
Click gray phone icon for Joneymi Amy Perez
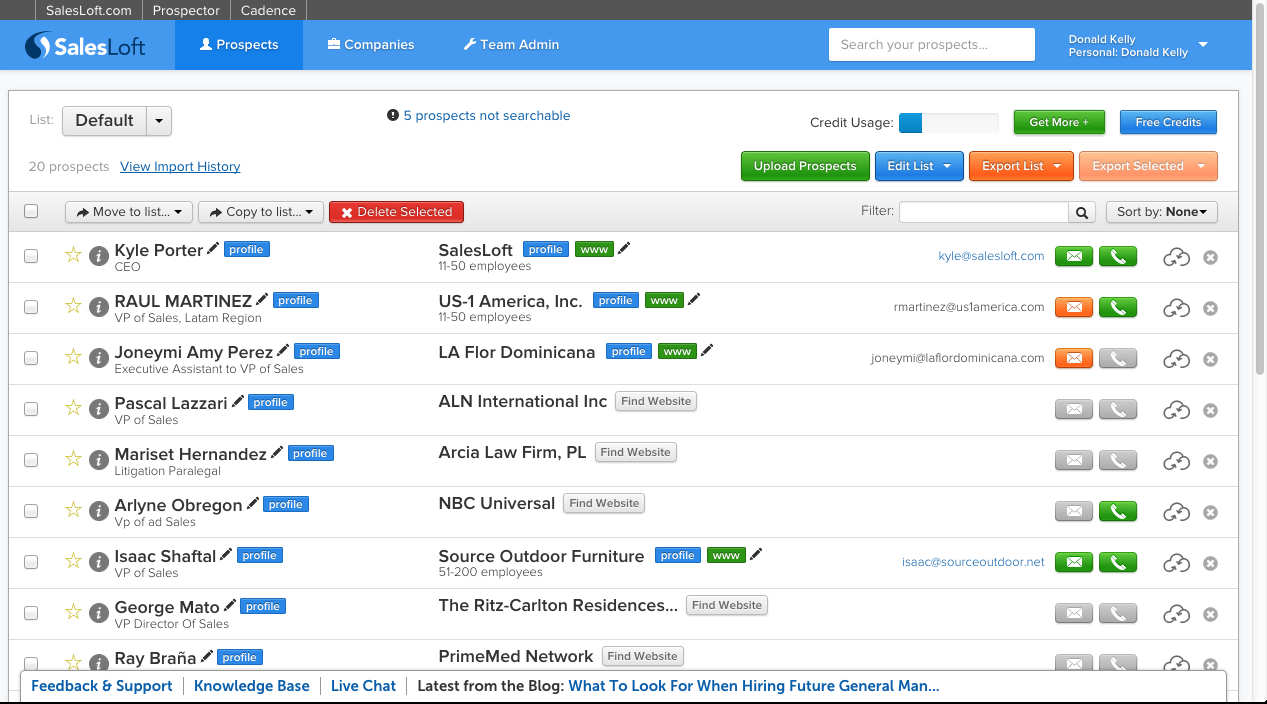point(1118,358)
